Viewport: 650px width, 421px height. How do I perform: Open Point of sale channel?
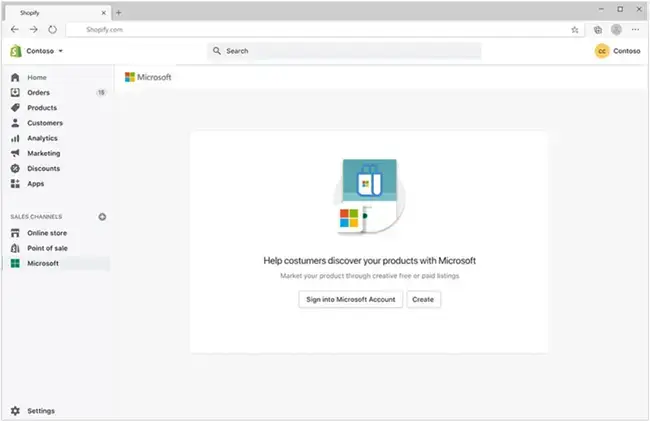coord(47,248)
